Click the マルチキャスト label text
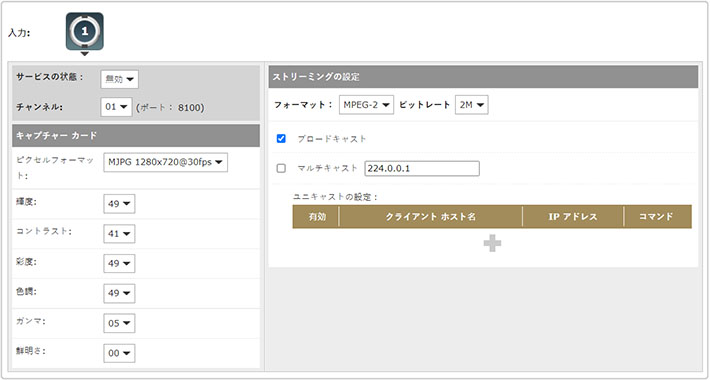This screenshot has height=380, width=710. [327, 168]
